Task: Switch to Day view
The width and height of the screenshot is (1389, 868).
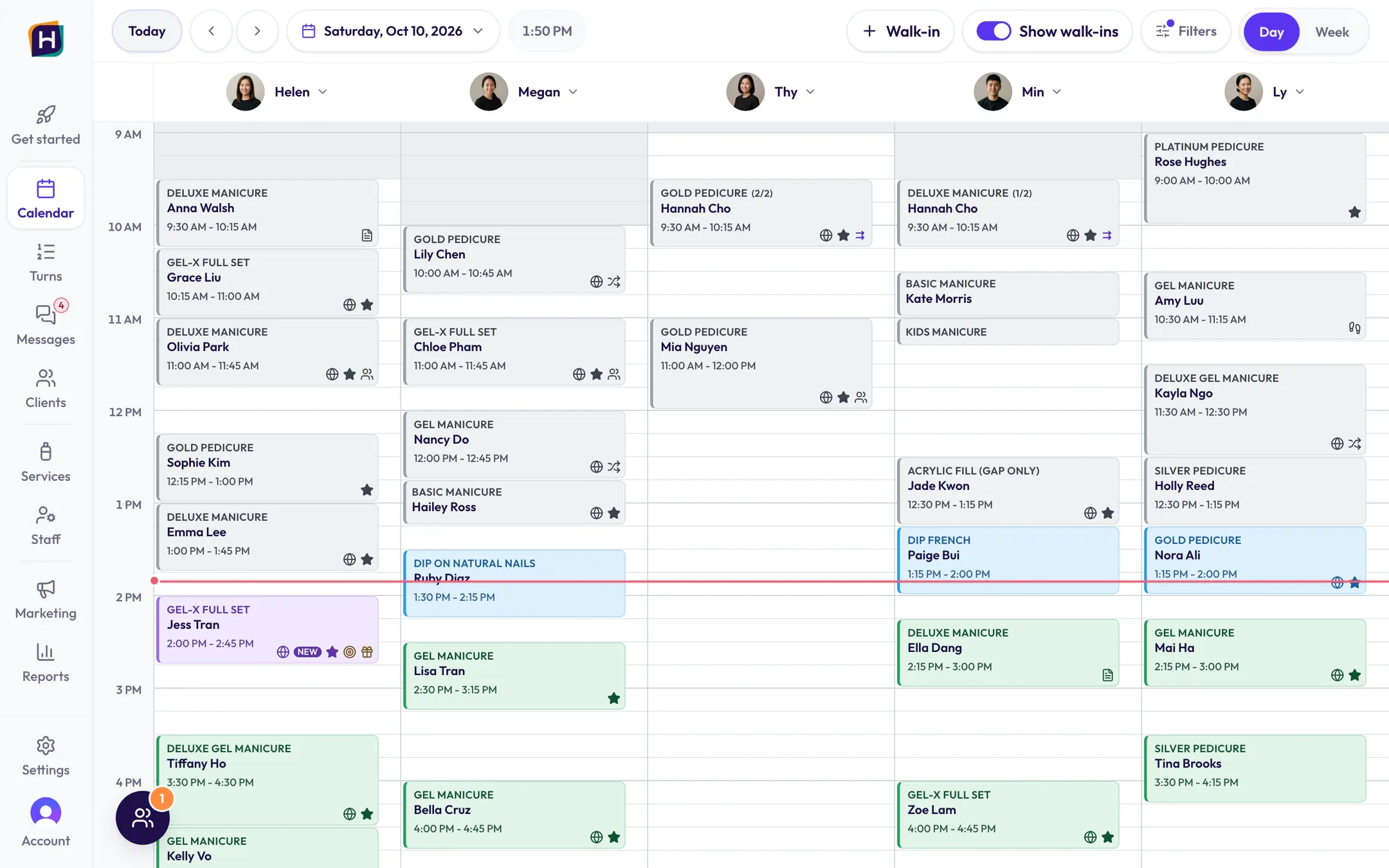Action: [1271, 32]
